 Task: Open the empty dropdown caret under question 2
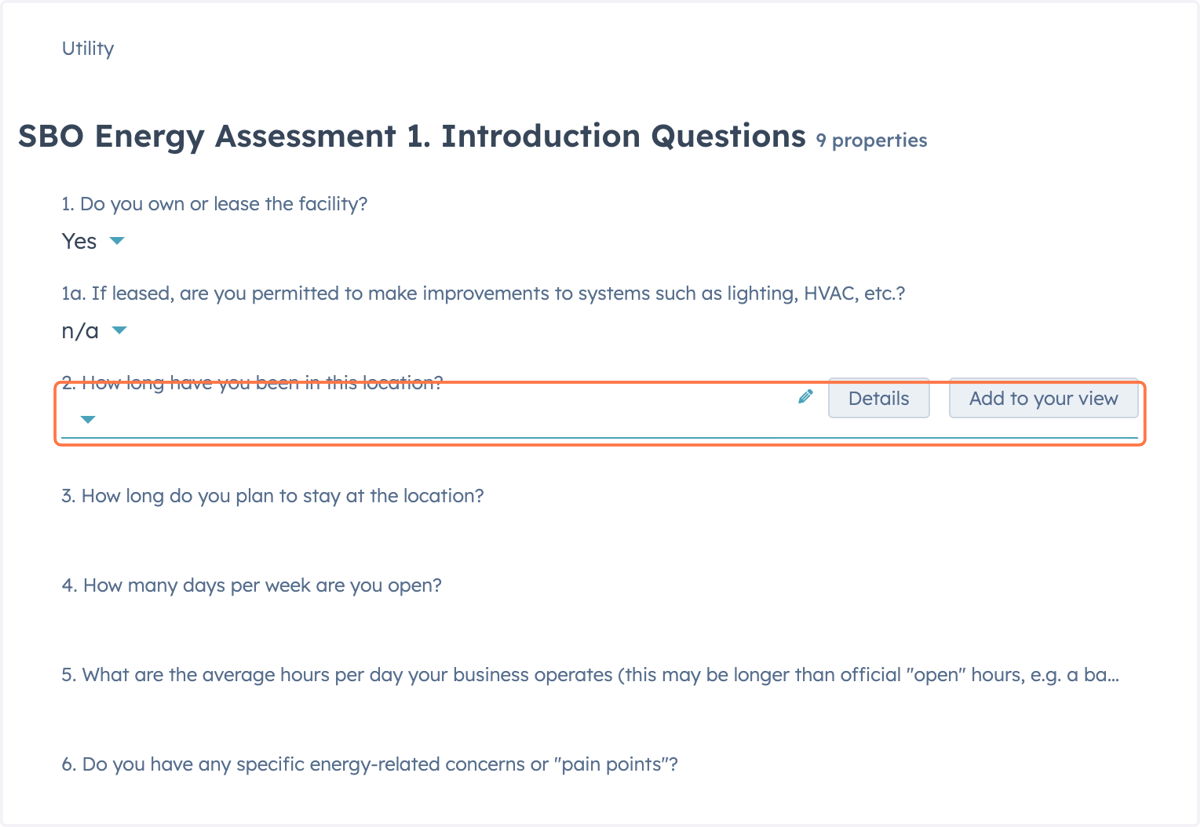click(x=88, y=419)
